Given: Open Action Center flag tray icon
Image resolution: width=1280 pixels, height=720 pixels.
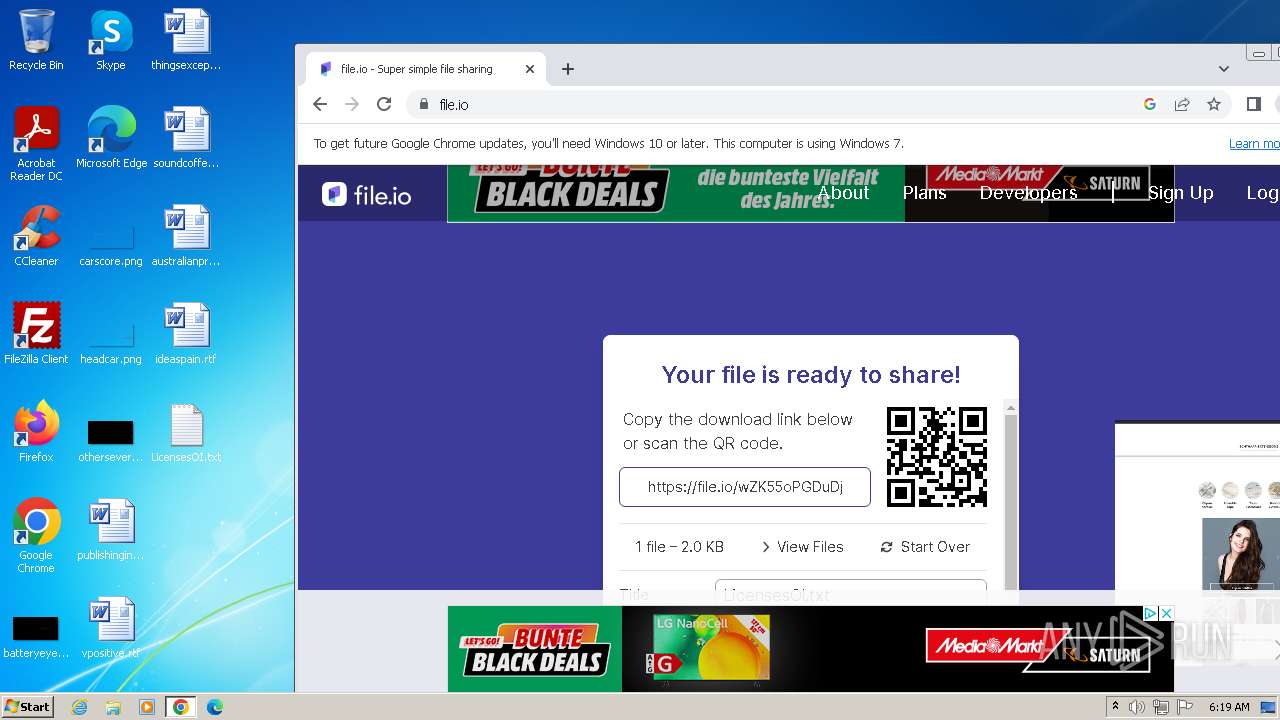Looking at the screenshot, I should coord(1184,707).
